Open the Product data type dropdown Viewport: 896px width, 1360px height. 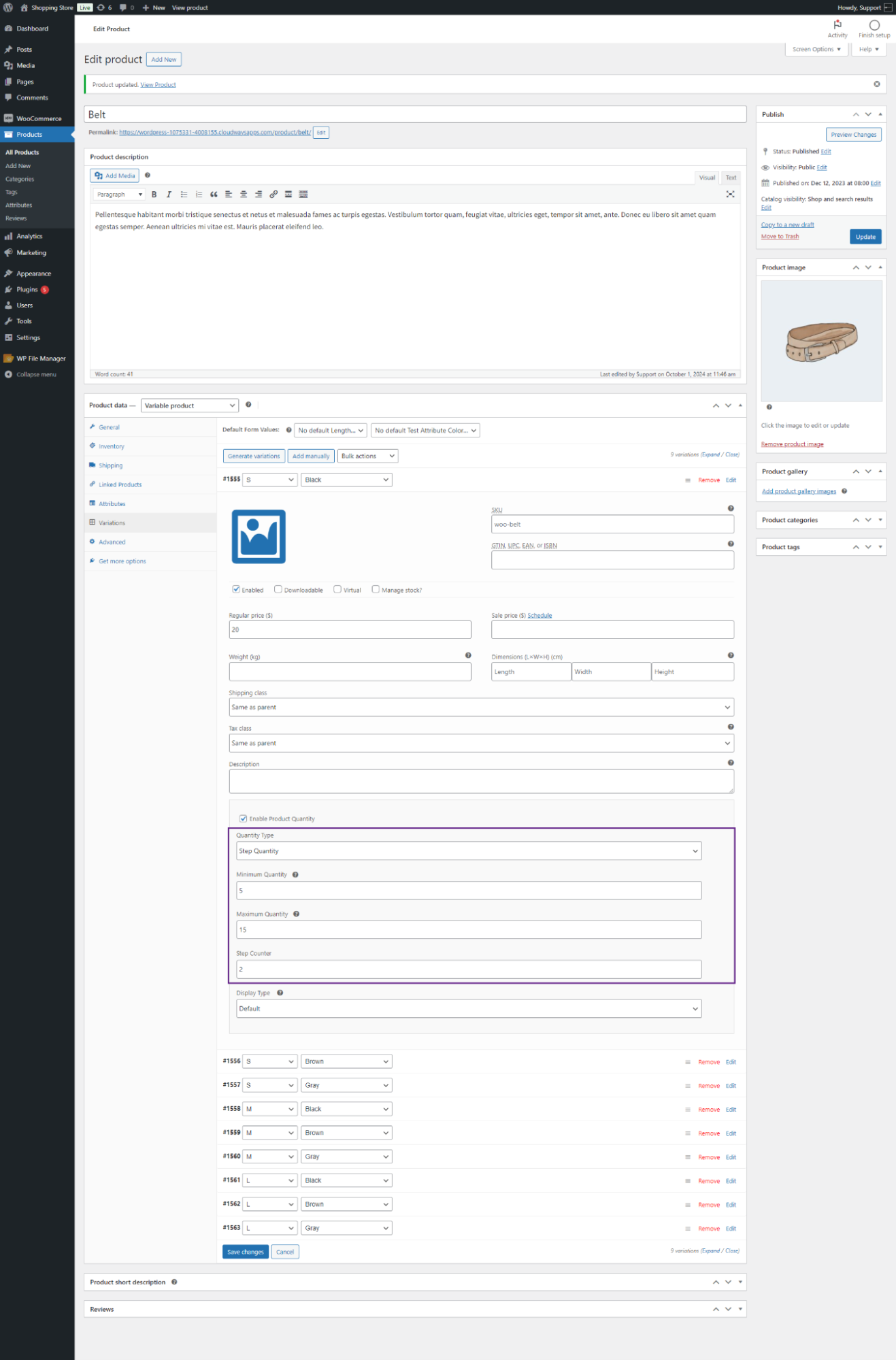pos(190,405)
